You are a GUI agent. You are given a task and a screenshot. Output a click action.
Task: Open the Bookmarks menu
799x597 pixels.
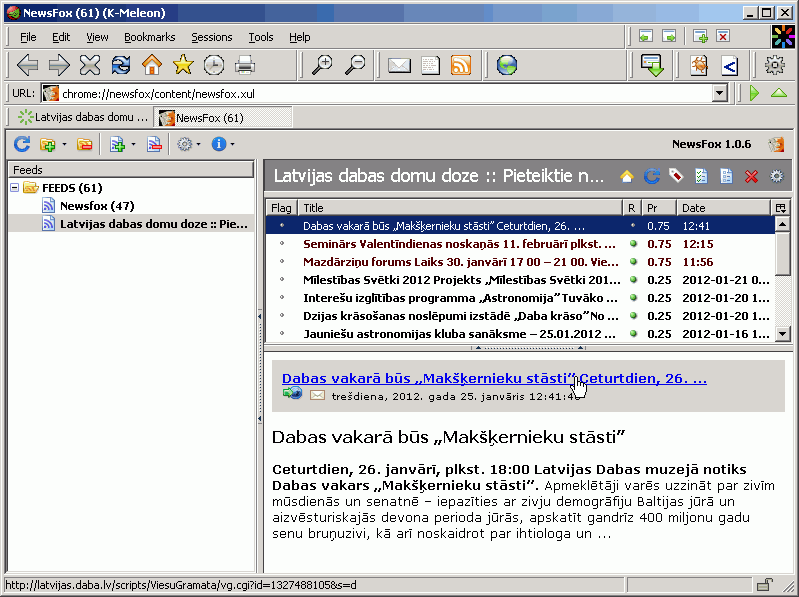(x=149, y=37)
